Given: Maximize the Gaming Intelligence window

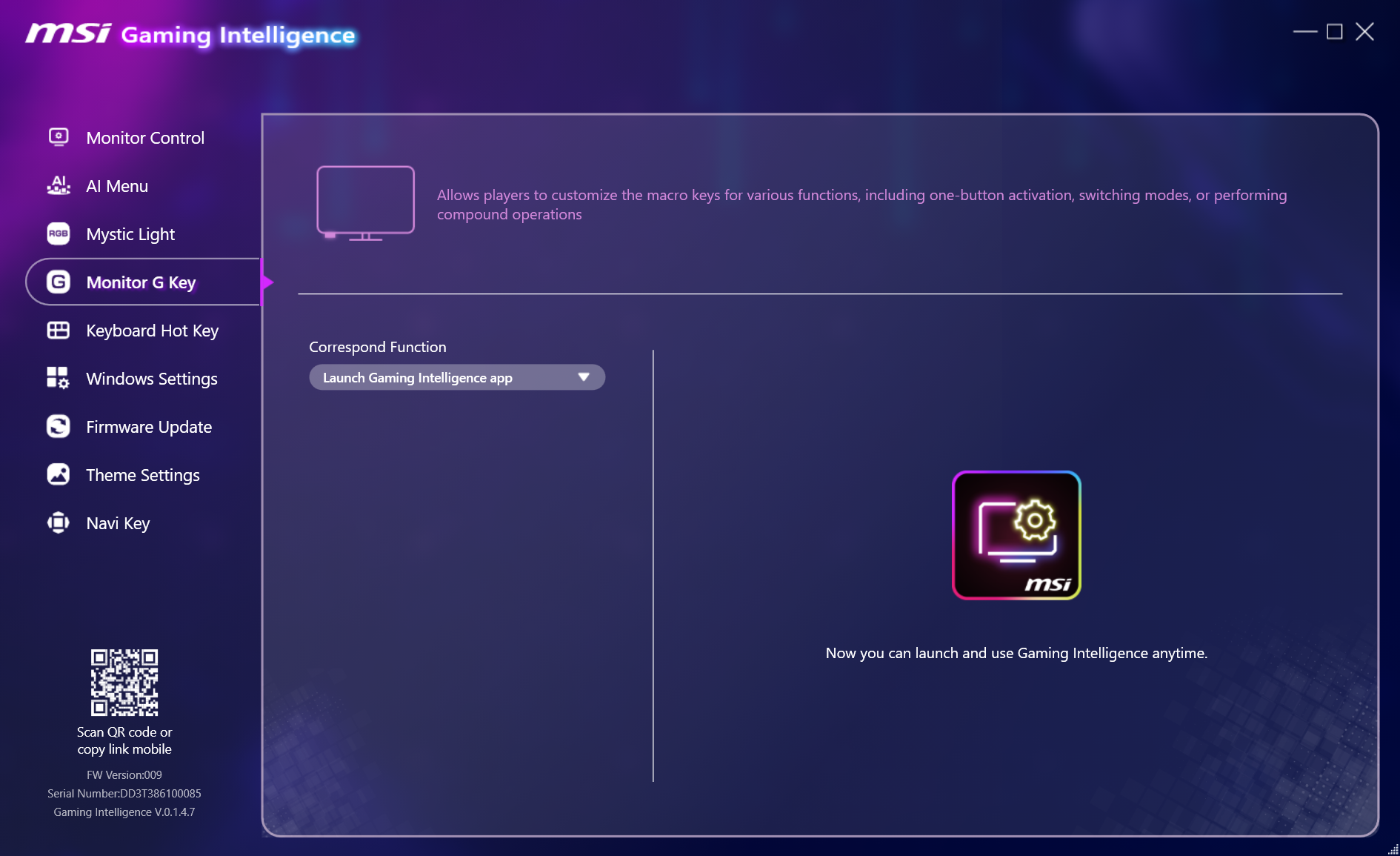Looking at the screenshot, I should click(1335, 31).
